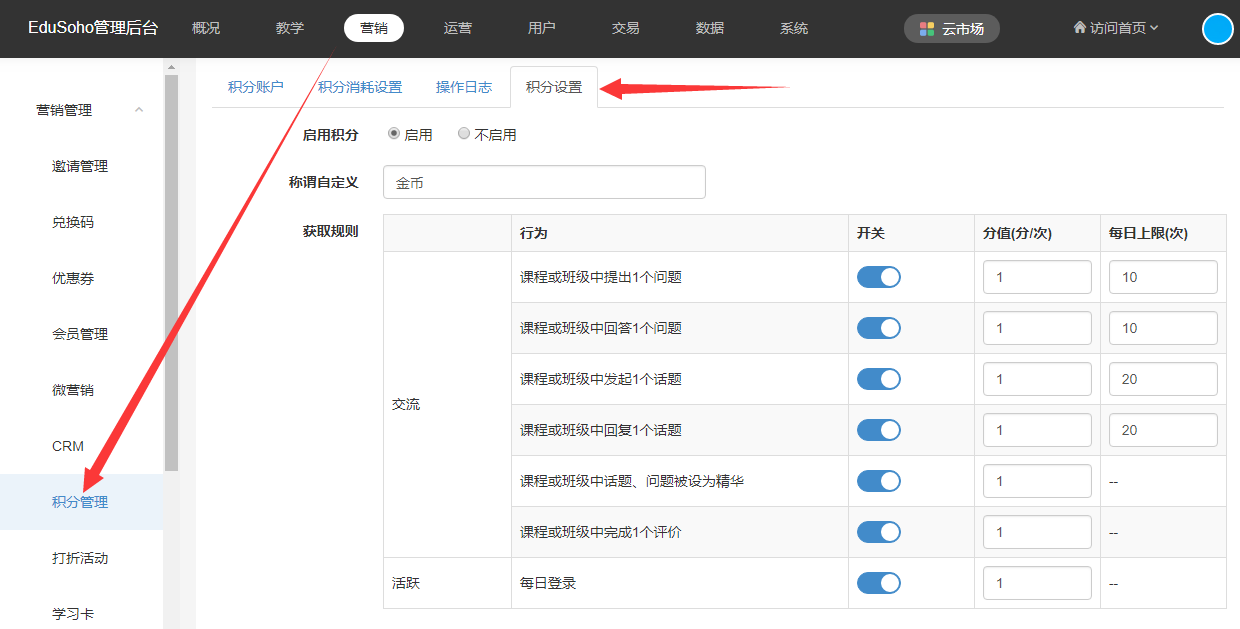Select the 不启用 radio button
The height and width of the screenshot is (629, 1240).
click(464, 134)
